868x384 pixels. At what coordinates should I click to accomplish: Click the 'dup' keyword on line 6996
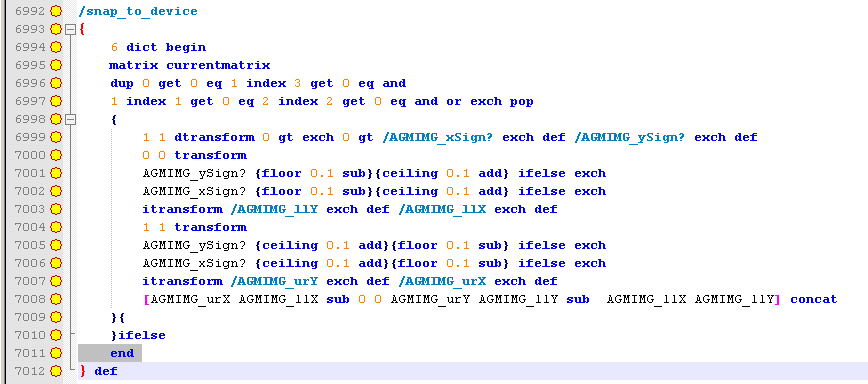click(122, 84)
